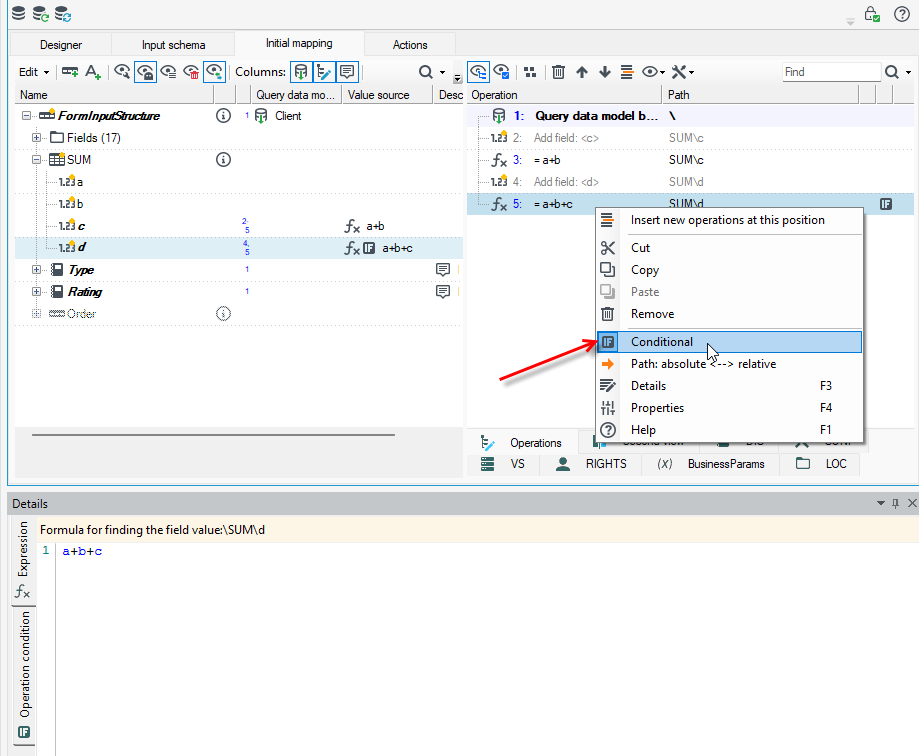Viewport: 919px width, 756px height.
Task: Open the RIGHTS bottom tab
Action: point(592,464)
